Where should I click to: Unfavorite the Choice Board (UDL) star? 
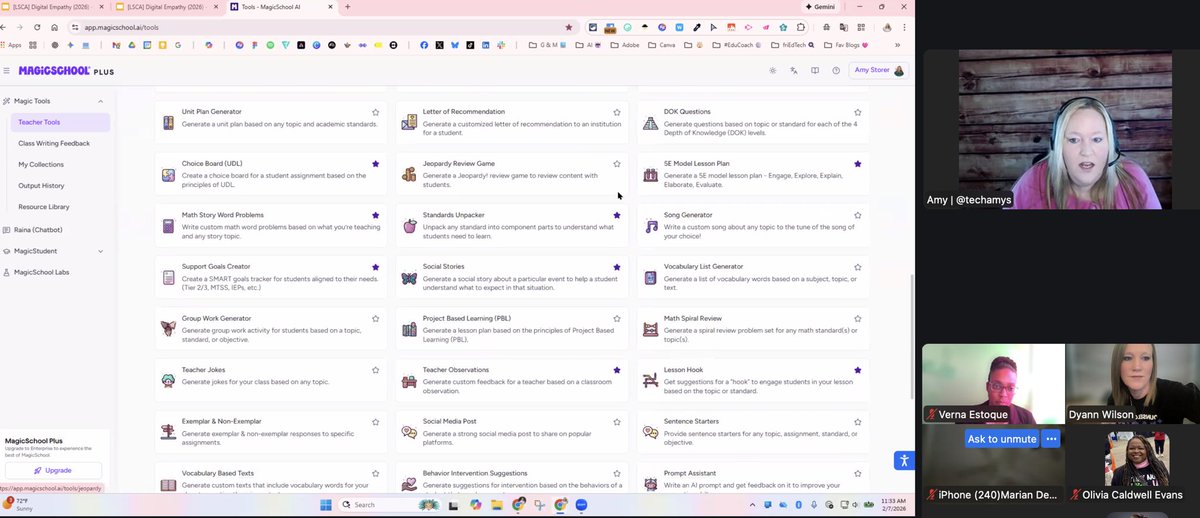click(x=376, y=163)
